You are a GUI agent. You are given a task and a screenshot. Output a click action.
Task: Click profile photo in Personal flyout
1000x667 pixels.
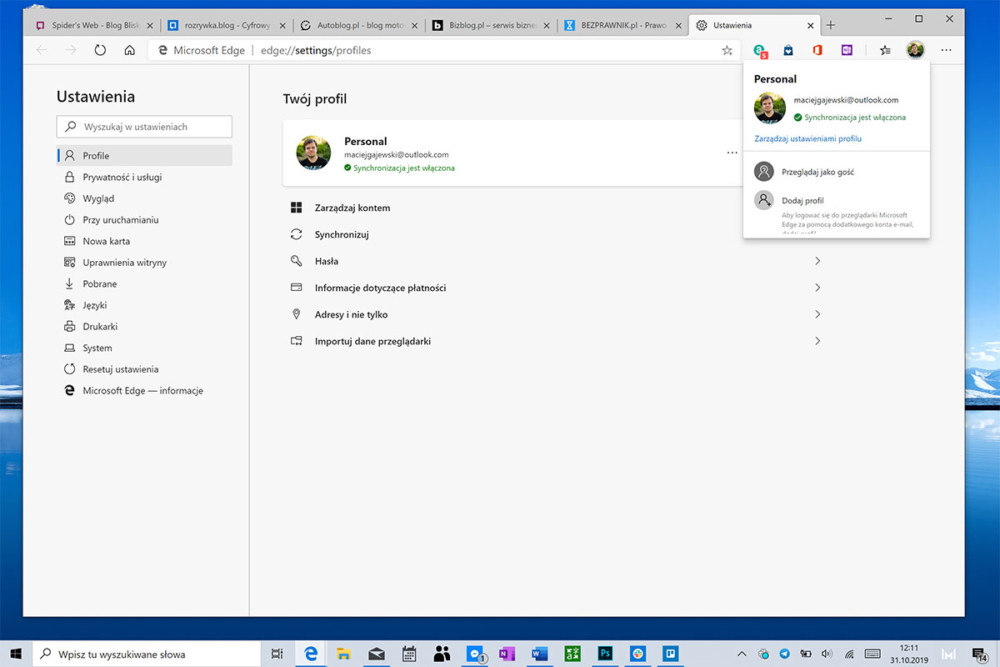coord(770,108)
